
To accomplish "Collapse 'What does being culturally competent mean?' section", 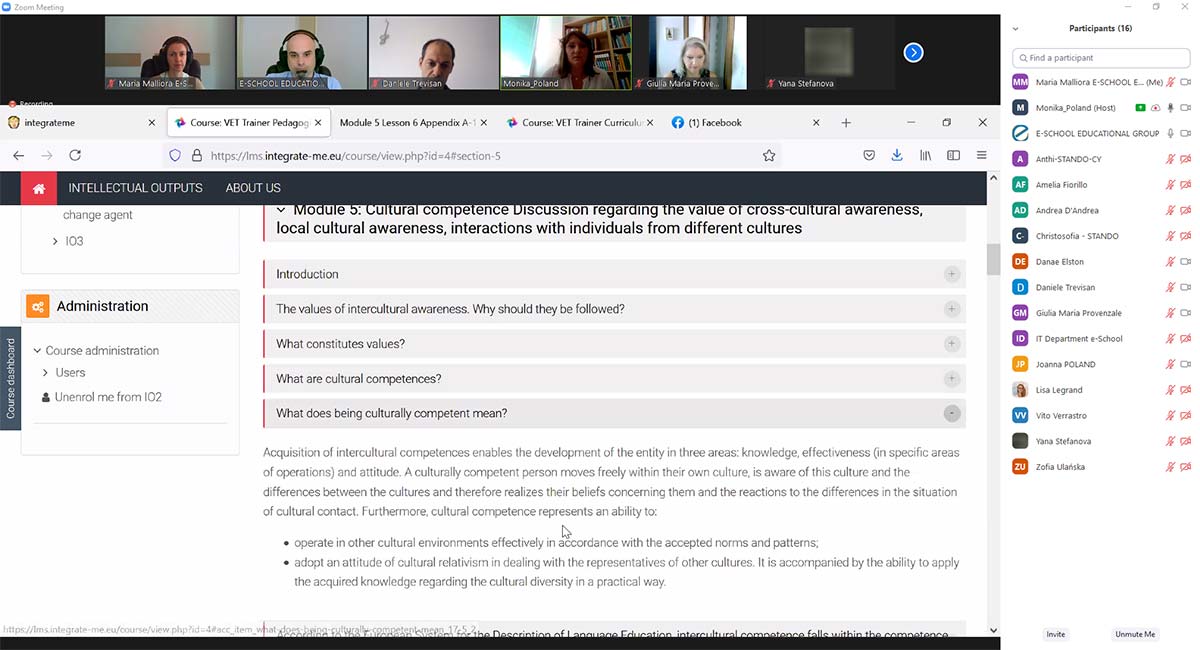I will click(951, 413).
